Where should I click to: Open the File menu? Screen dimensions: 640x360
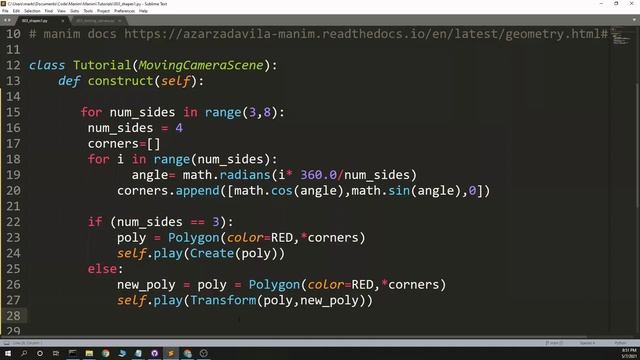click(5, 11)
